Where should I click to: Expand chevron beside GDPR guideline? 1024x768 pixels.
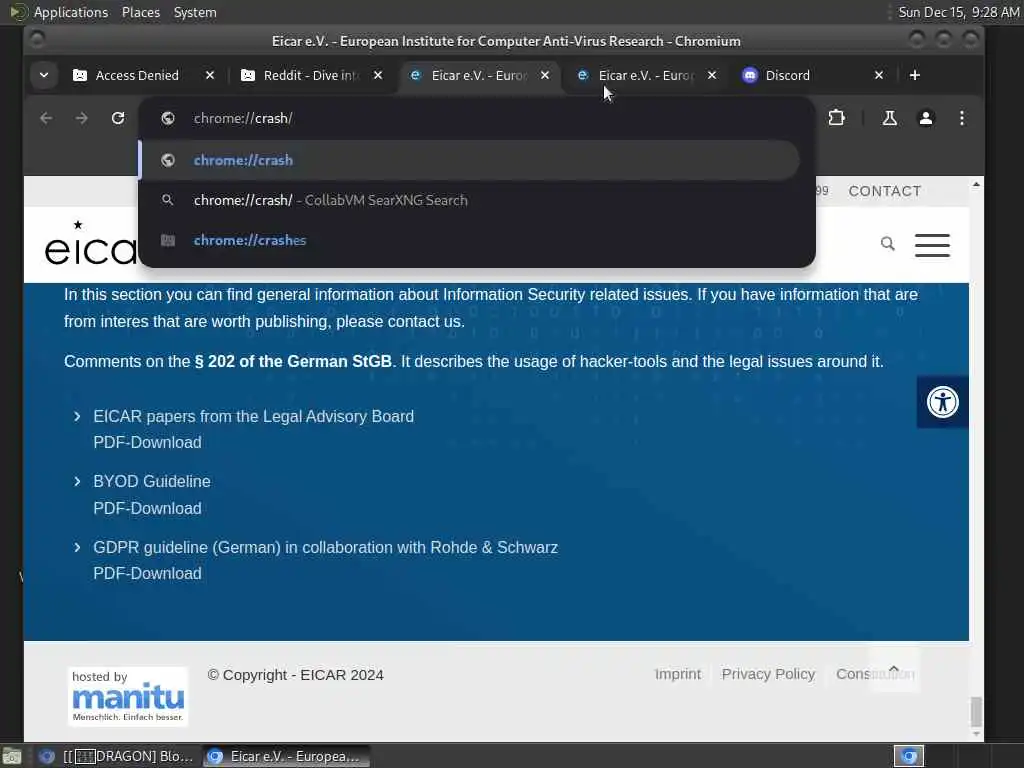click(77, 547)
